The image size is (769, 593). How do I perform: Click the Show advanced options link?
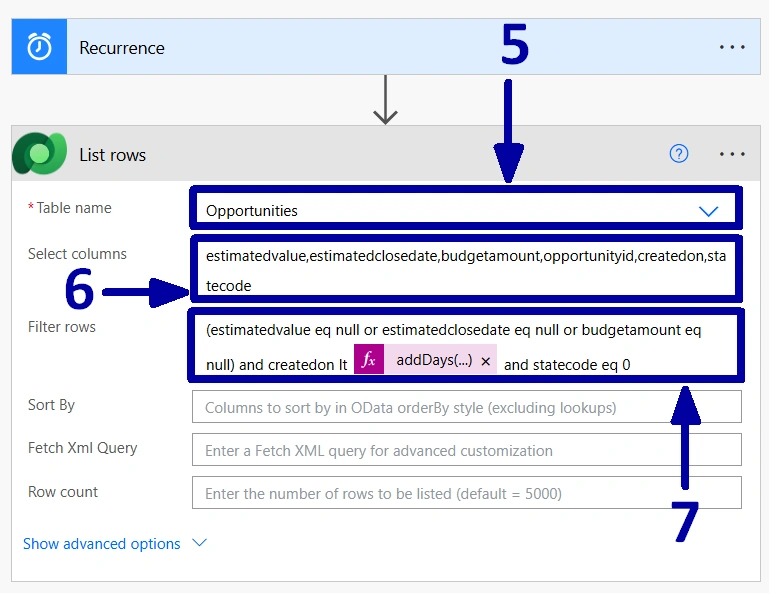click(x=102, y=543)
